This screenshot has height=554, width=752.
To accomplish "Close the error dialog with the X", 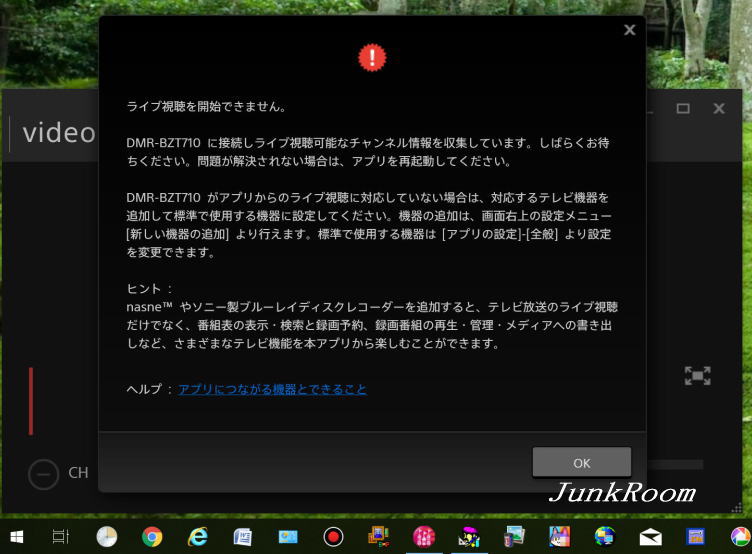I will click(x=629, y=30).
